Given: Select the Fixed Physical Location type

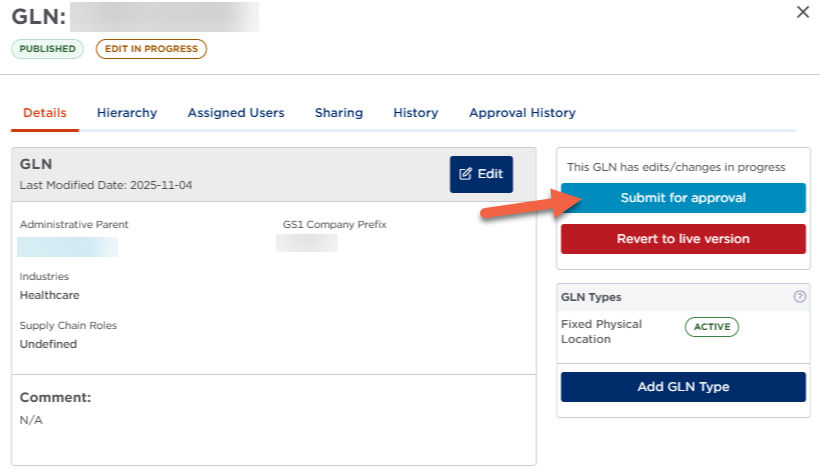Looking at the screenshot, I should coord(601,332).
